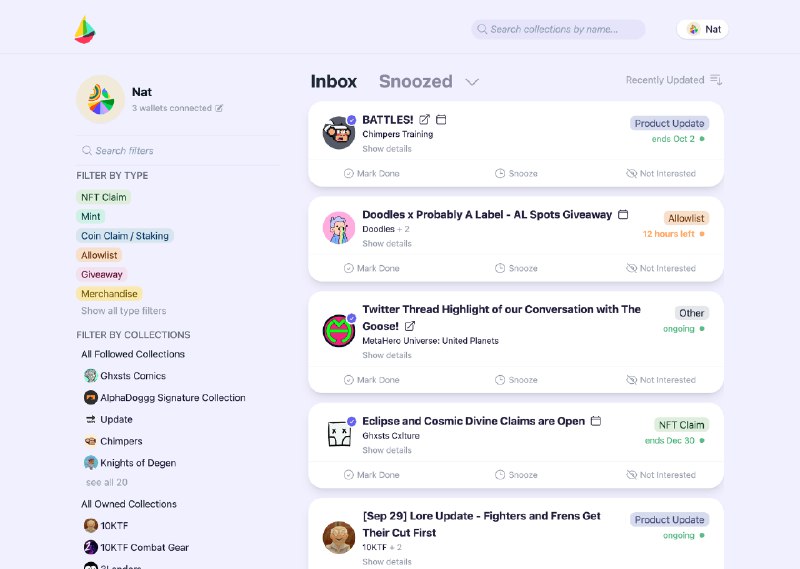Mark BATTLES! as done

pyautogui.click(x=371, y=174)
